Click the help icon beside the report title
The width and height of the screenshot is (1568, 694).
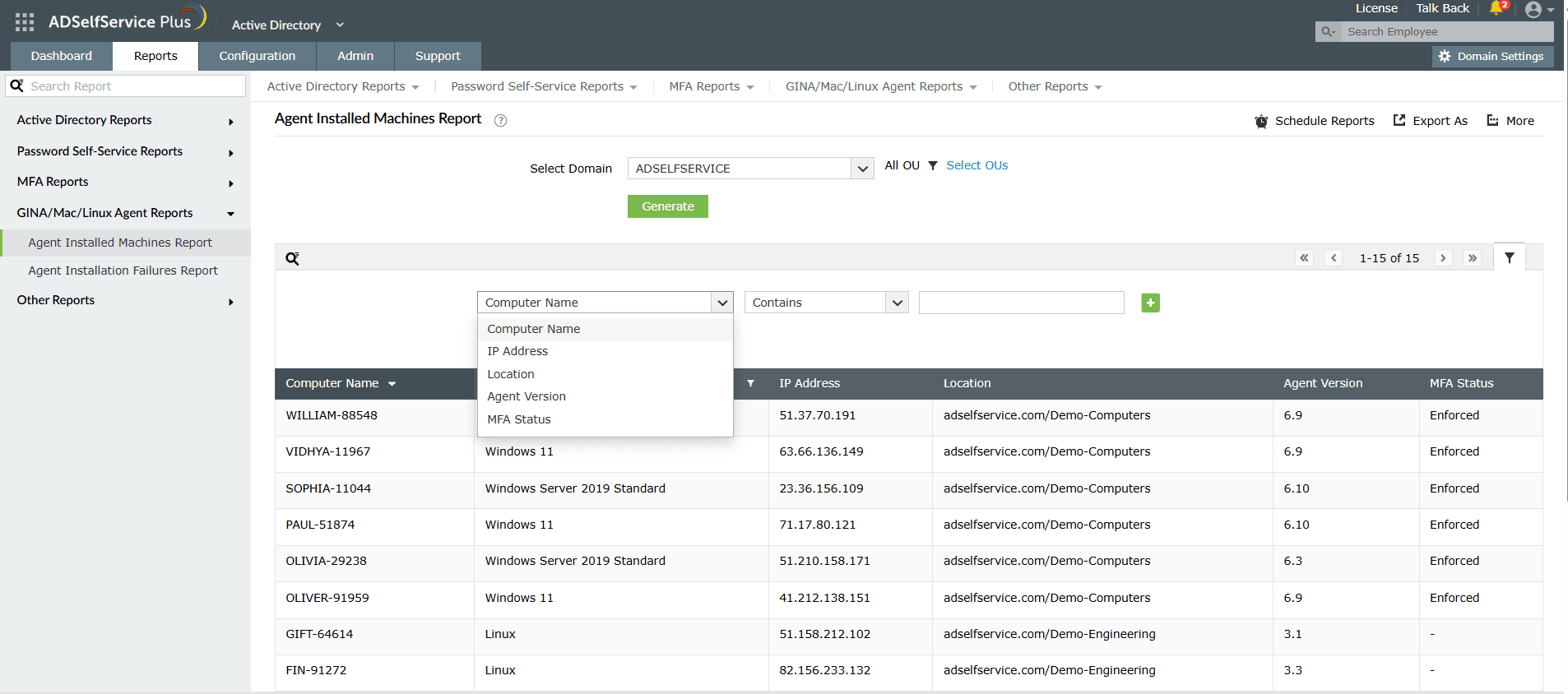click(x=500, y=120)
